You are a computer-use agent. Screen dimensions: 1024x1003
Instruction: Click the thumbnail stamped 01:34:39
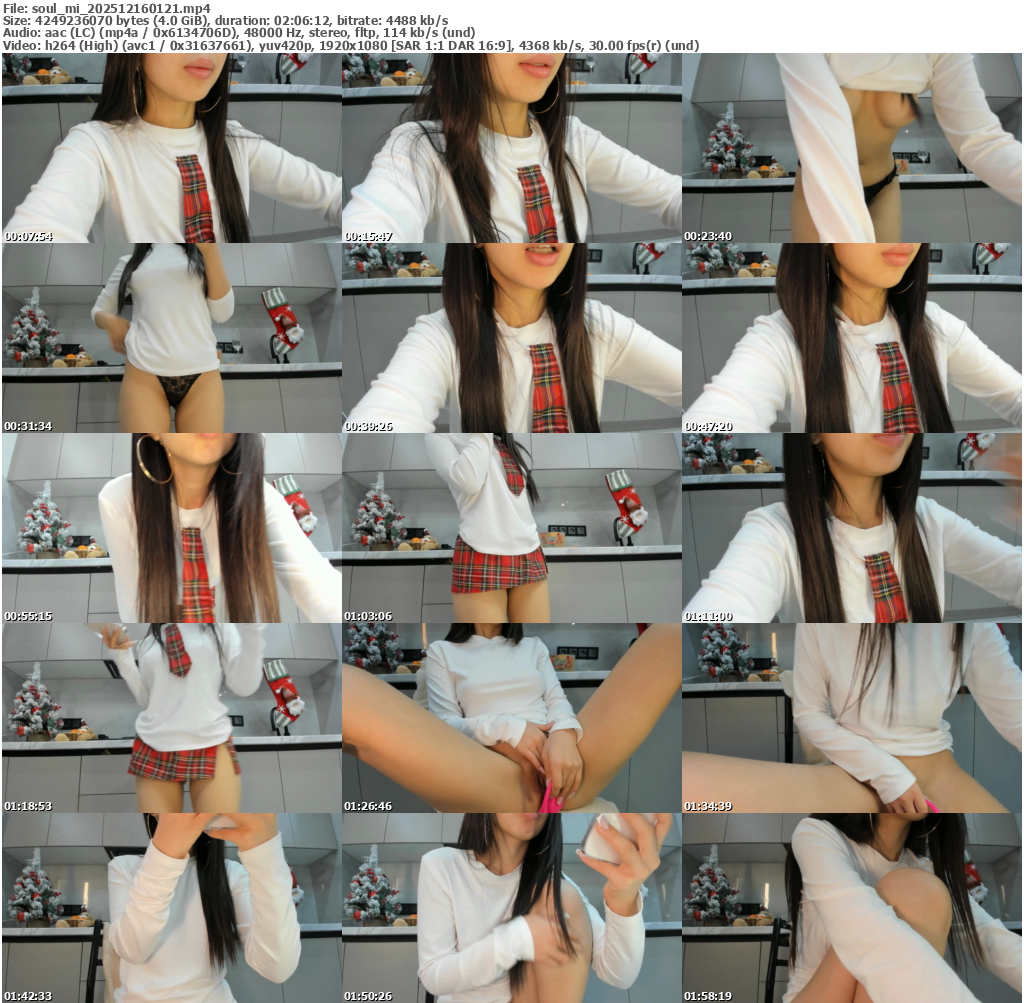click(852, 718)
